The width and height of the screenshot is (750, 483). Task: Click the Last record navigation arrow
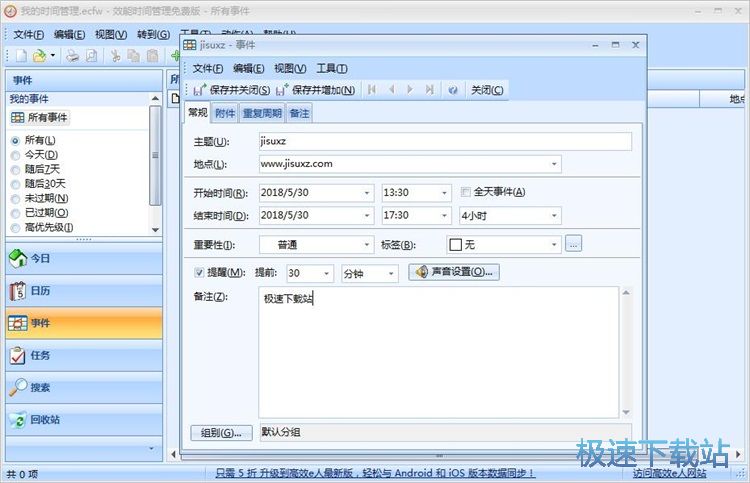(430, 89)
